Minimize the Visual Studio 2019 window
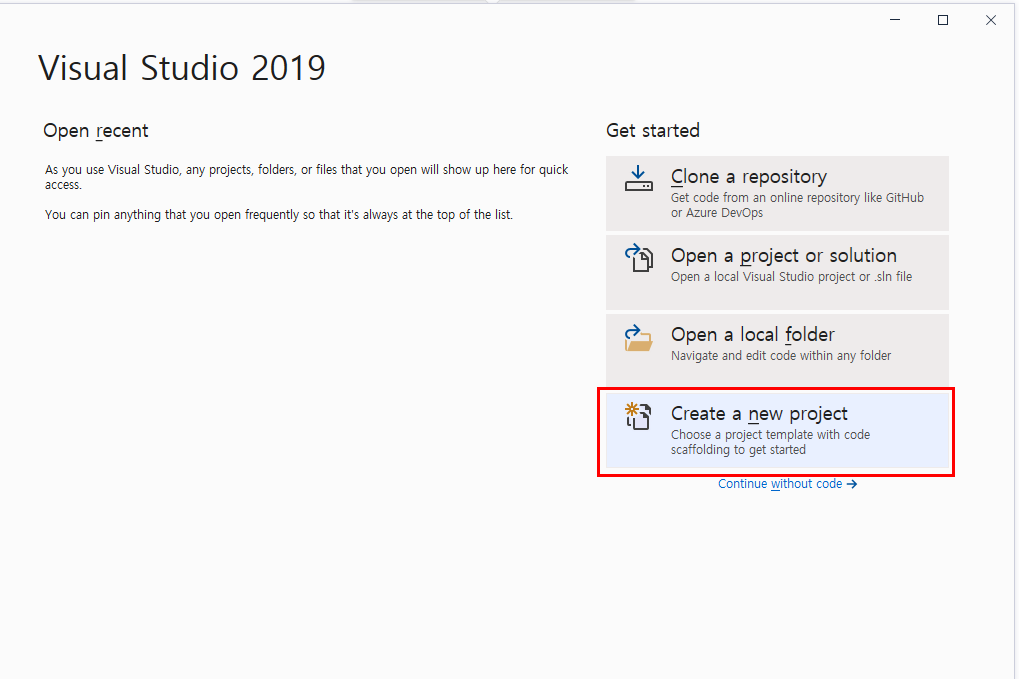This screenshot has height=679, width=1019. (x=895, y=20)
